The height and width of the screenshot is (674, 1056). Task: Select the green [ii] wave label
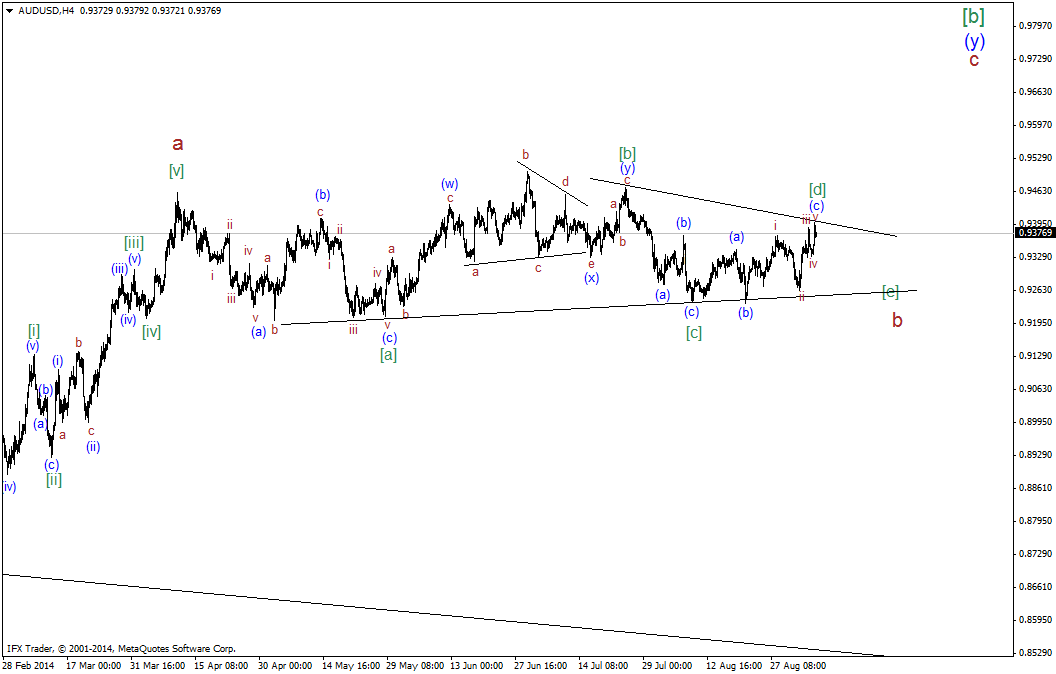click(x=54, y=479)
